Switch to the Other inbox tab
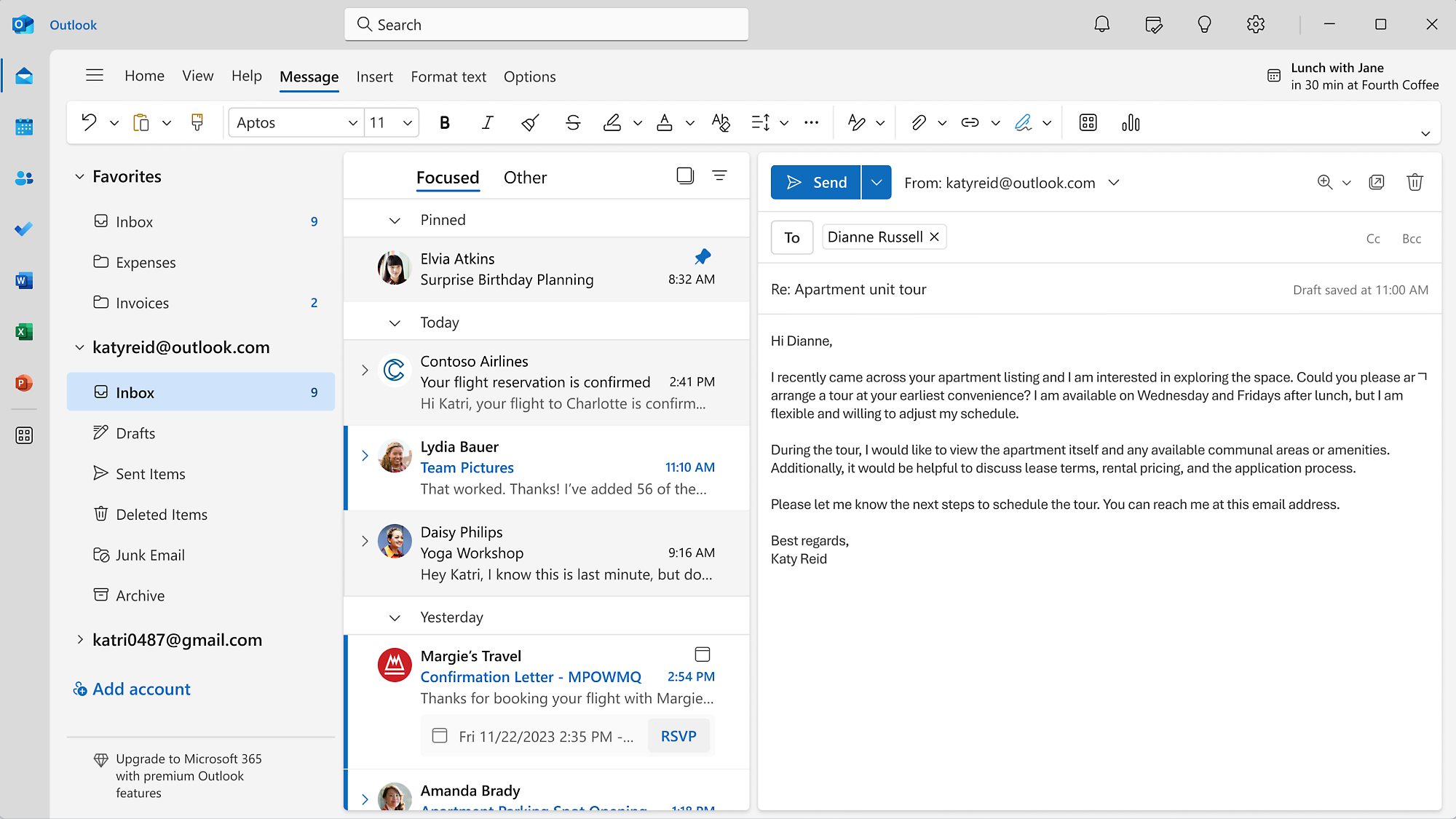Image resolution: width=1456 pixels, height=819 pixels. click(525, 177)
